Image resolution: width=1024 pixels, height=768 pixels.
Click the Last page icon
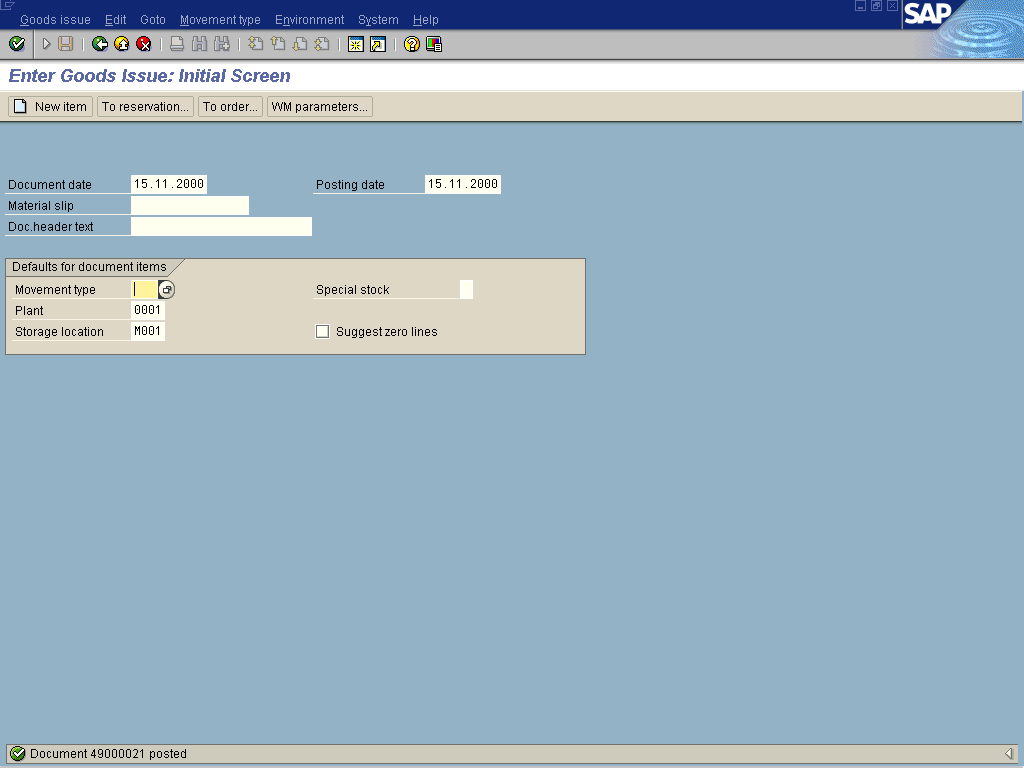tap(322, 44)
